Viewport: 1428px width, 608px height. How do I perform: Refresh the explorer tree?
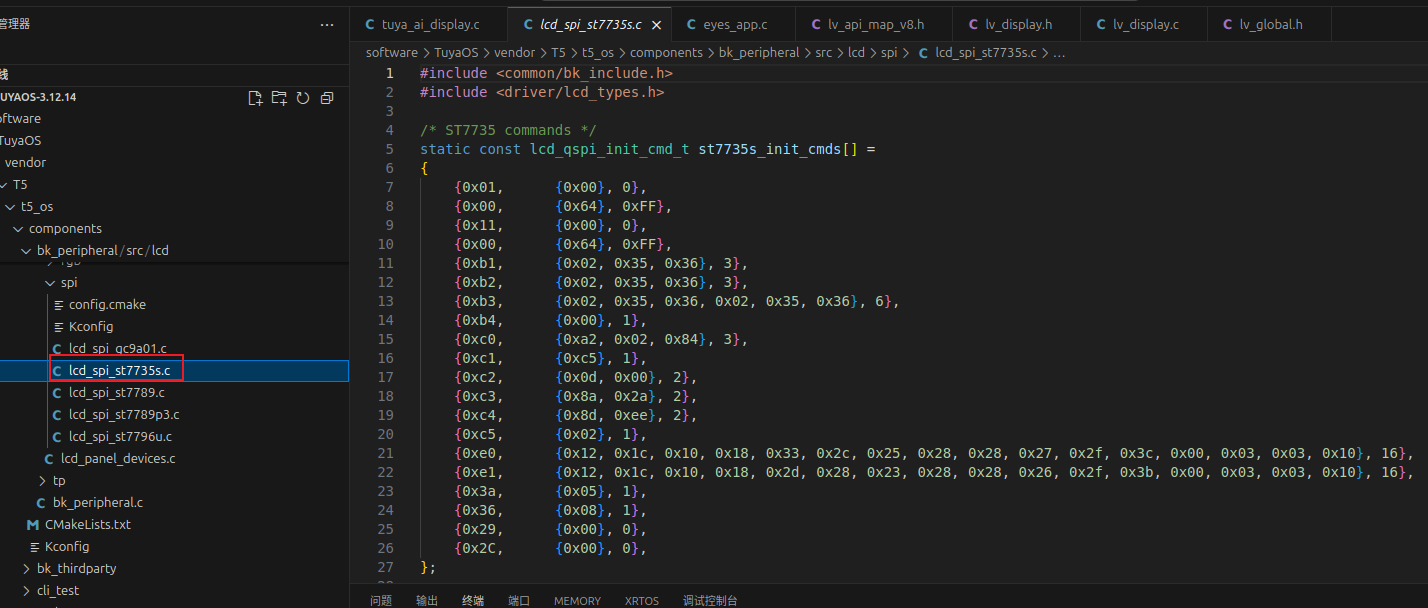tap(302, 98)
